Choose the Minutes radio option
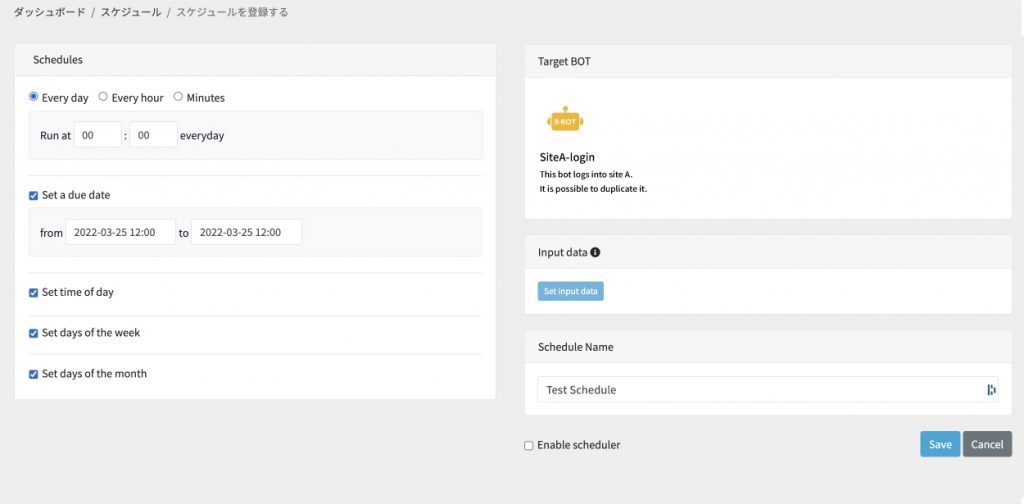The width and height of the screenshot is (1024, 504). pyautogui.click(x=178, y=97)
